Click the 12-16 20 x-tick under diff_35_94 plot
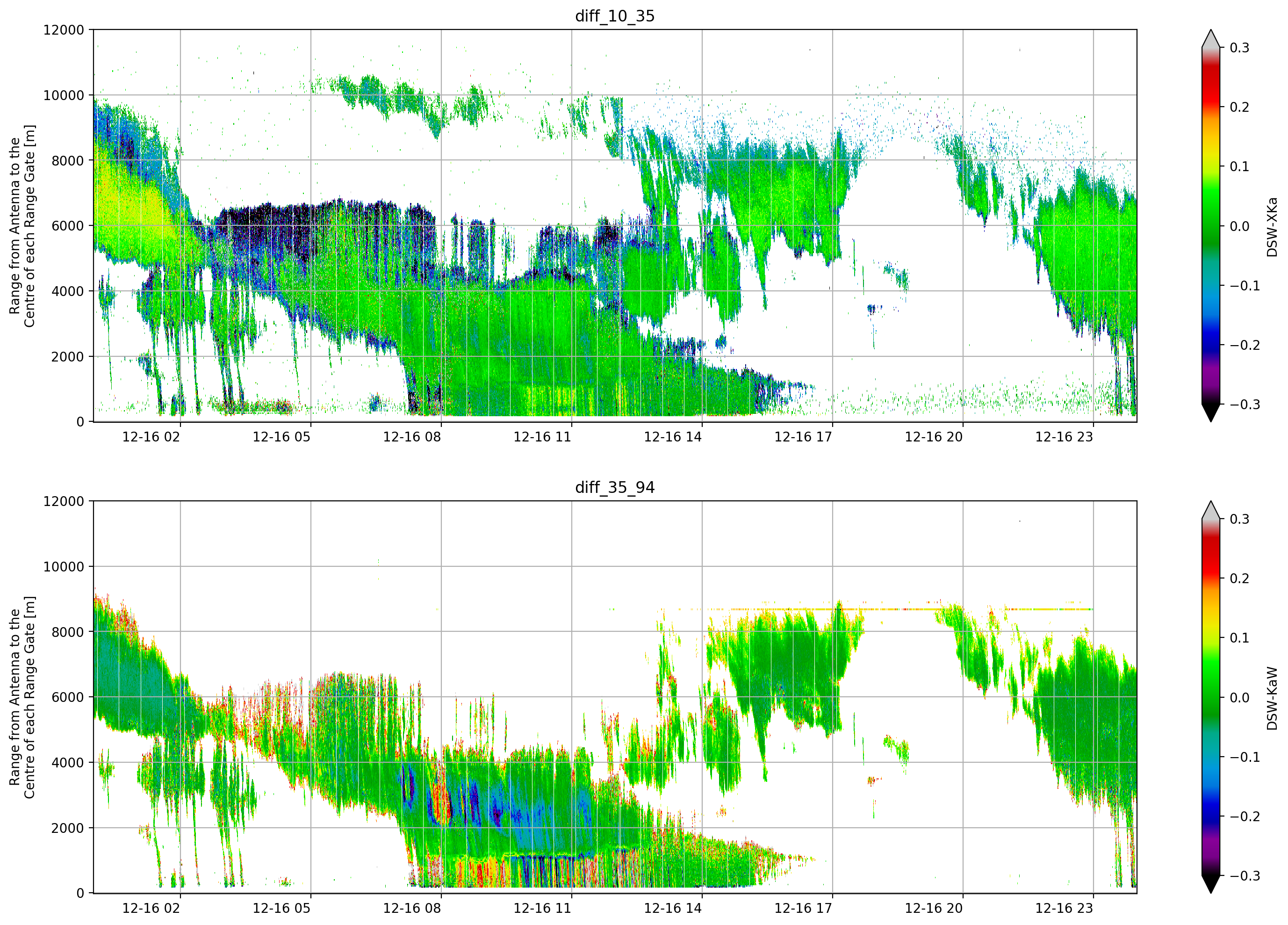1288x925 pixels. [x=934, y=909]
